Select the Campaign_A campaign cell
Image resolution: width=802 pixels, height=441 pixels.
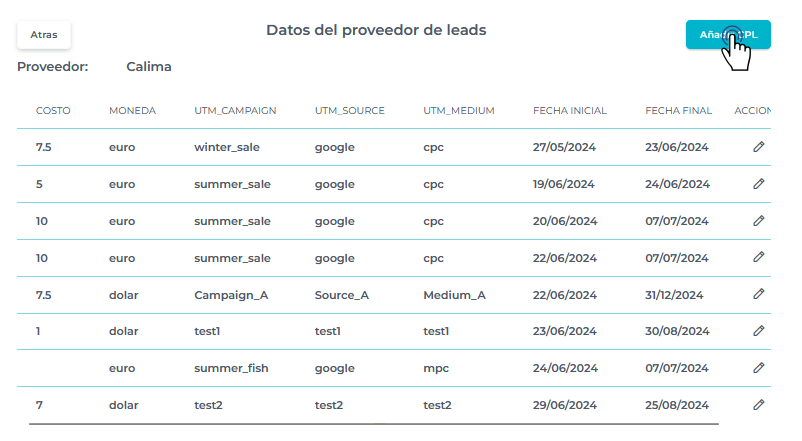tap(231, 295)
